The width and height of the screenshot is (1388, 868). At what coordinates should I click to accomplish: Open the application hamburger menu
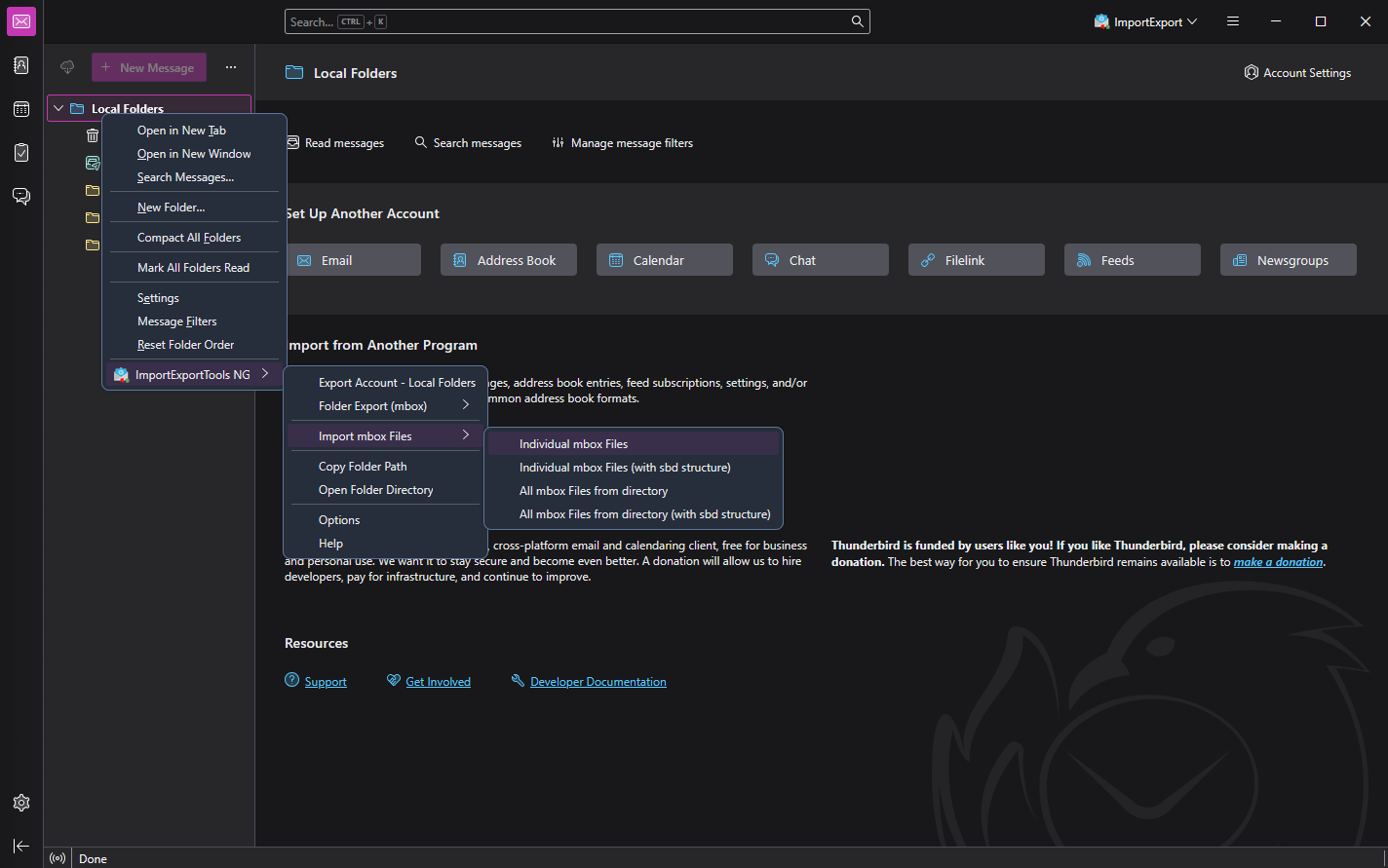pos(1233,21)
